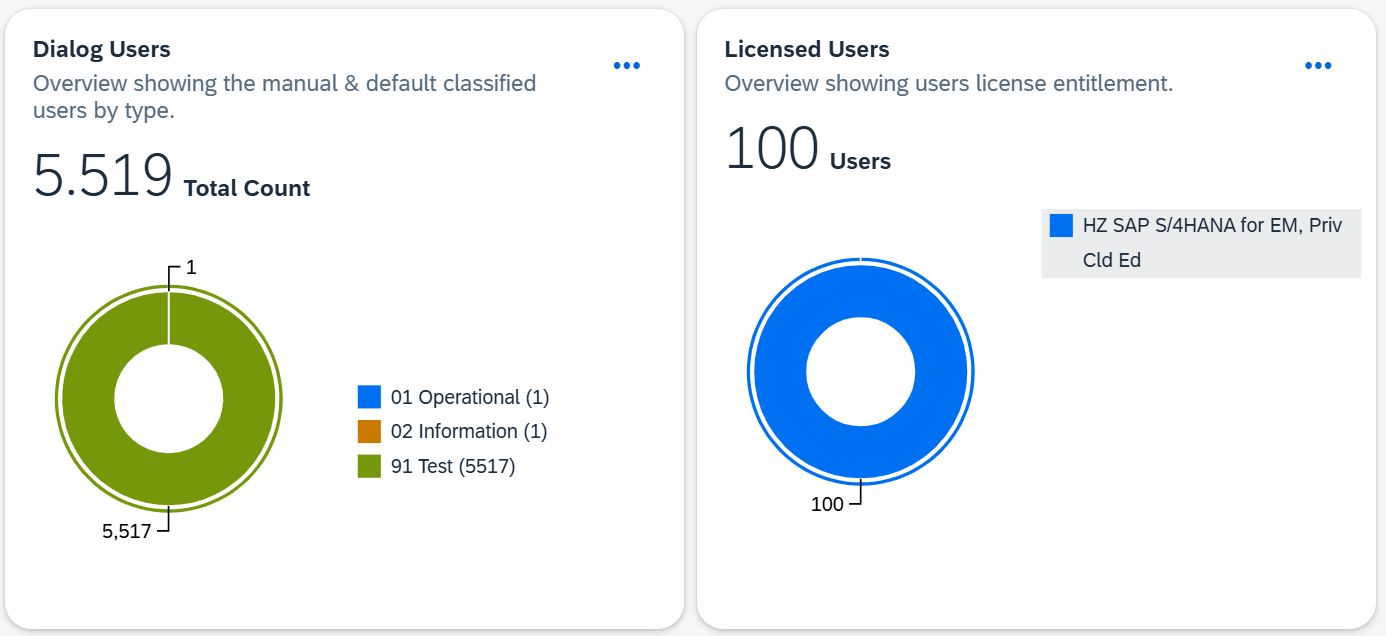1386x636 pixels.
Task: Open the Dialog Users card options menu
Action: point(626,66)
